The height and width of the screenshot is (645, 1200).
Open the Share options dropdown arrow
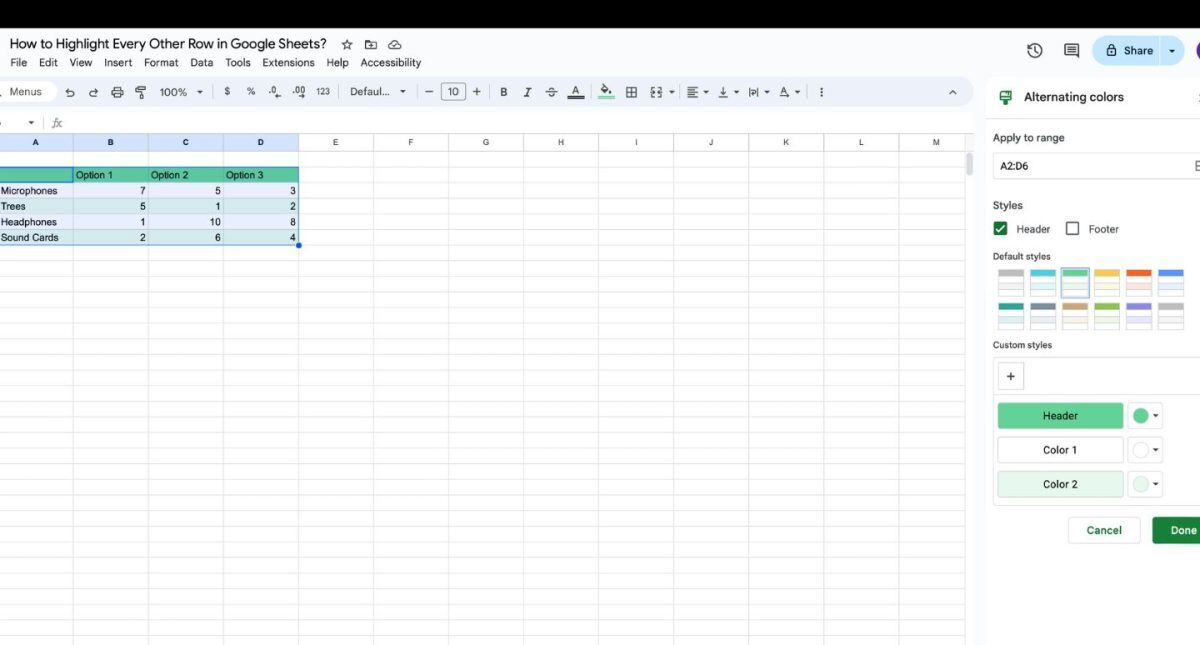[1172, 50]
